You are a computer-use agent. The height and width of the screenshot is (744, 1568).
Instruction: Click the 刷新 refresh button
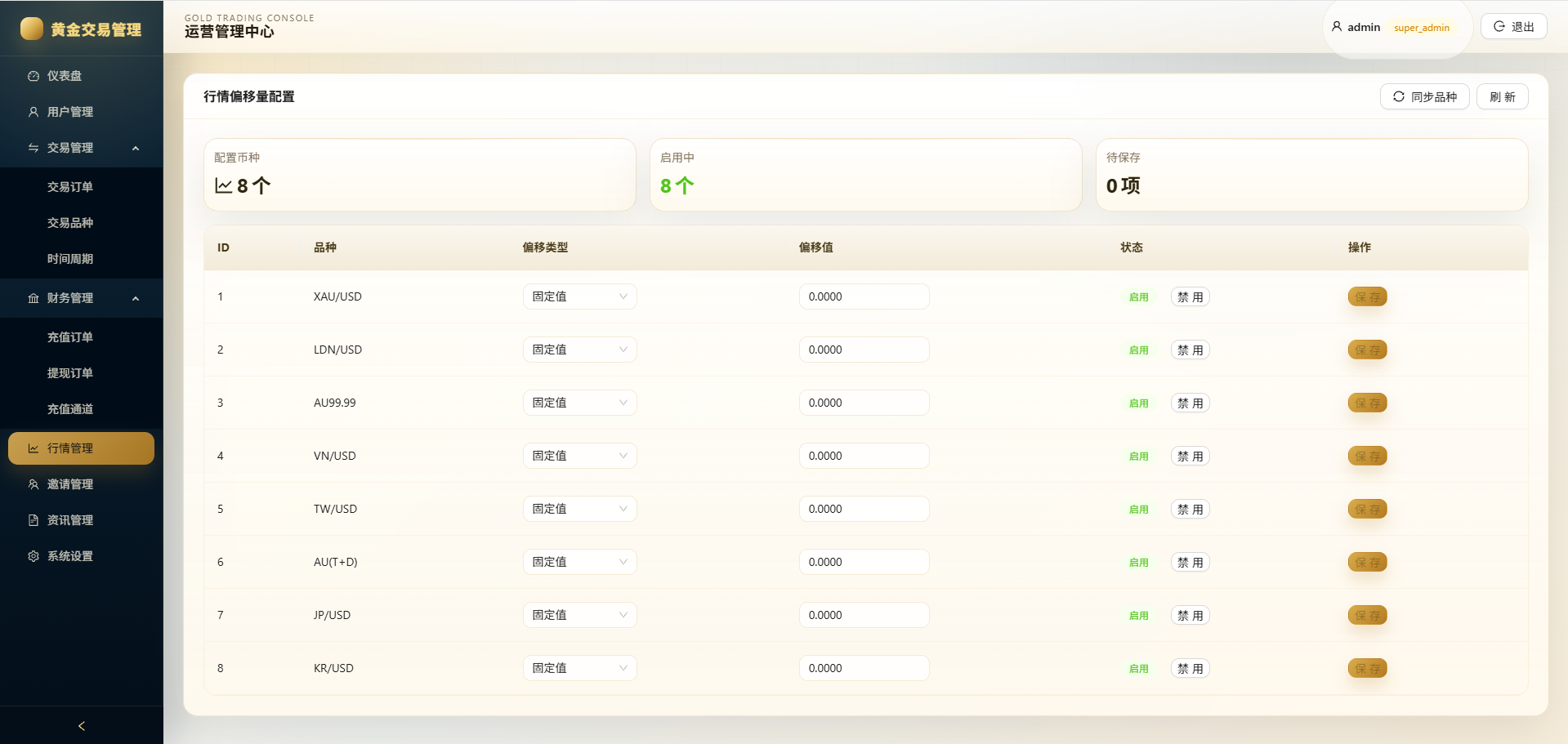1503,96
